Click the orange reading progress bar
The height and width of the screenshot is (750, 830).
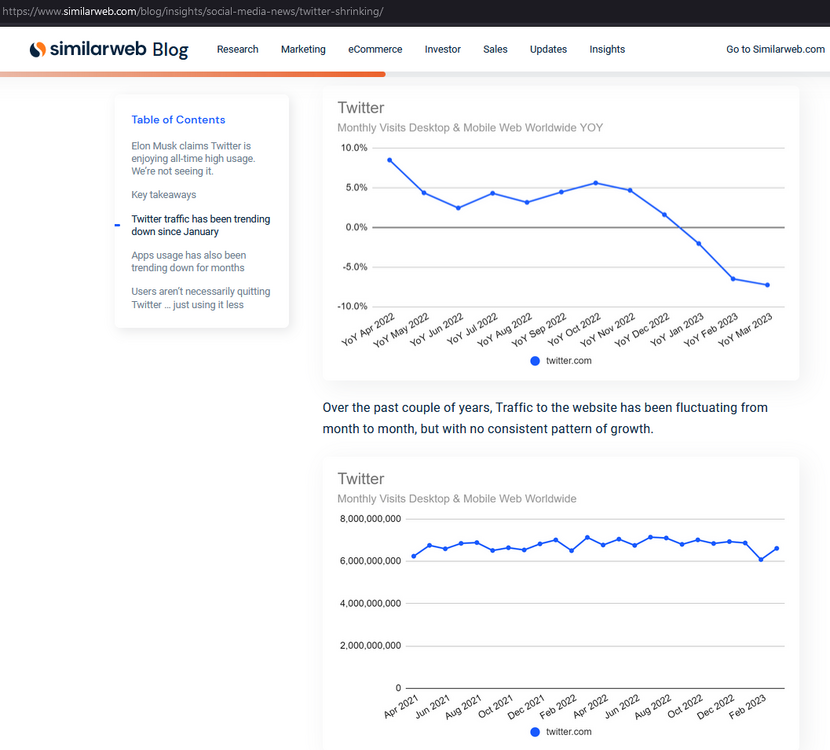pyautogui.click(x=192, y=74)
